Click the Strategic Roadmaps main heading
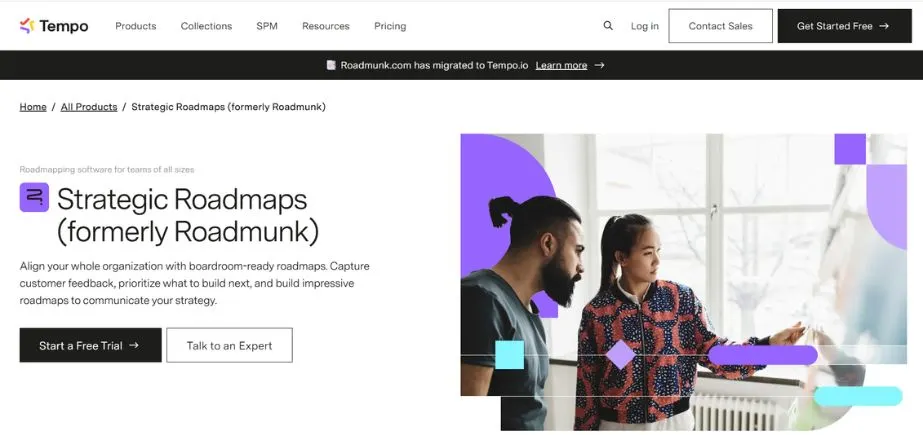Viewport: 923px width, 435px height. pos(188,215)
